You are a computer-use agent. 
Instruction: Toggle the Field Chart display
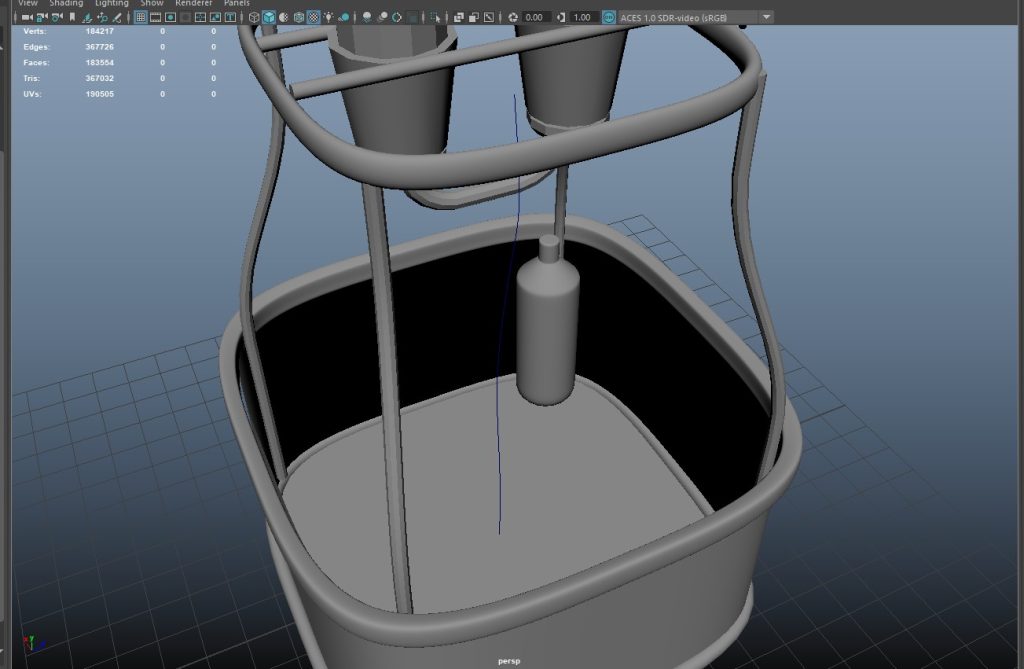pyautogui.click(x=200, y=18)
